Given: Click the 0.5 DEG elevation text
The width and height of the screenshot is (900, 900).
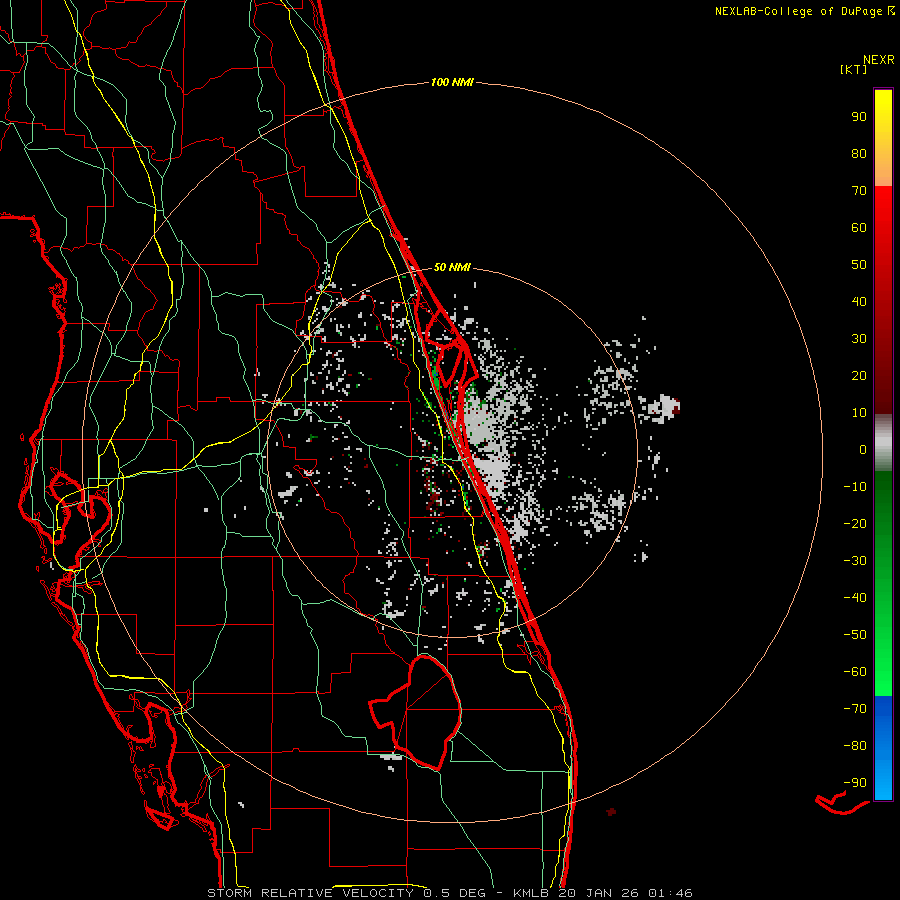Looking at the screenshot, I should 455,893.
